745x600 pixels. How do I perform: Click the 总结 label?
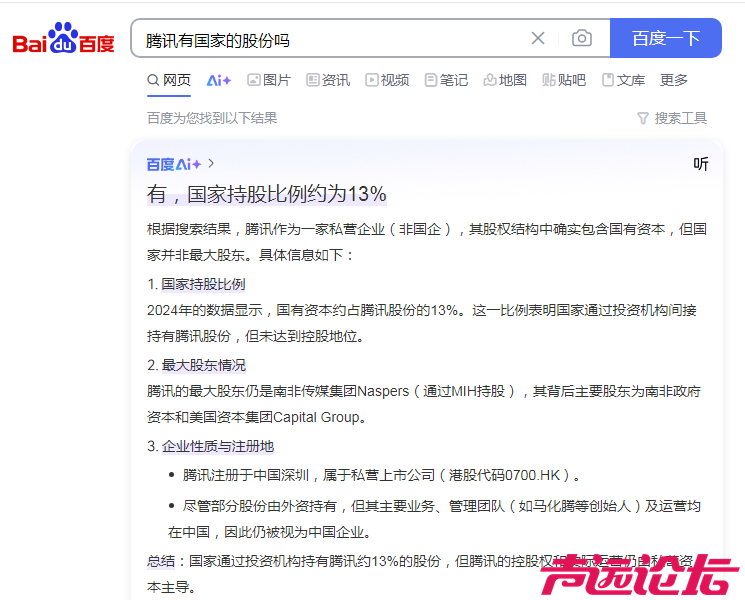(161, 561)
